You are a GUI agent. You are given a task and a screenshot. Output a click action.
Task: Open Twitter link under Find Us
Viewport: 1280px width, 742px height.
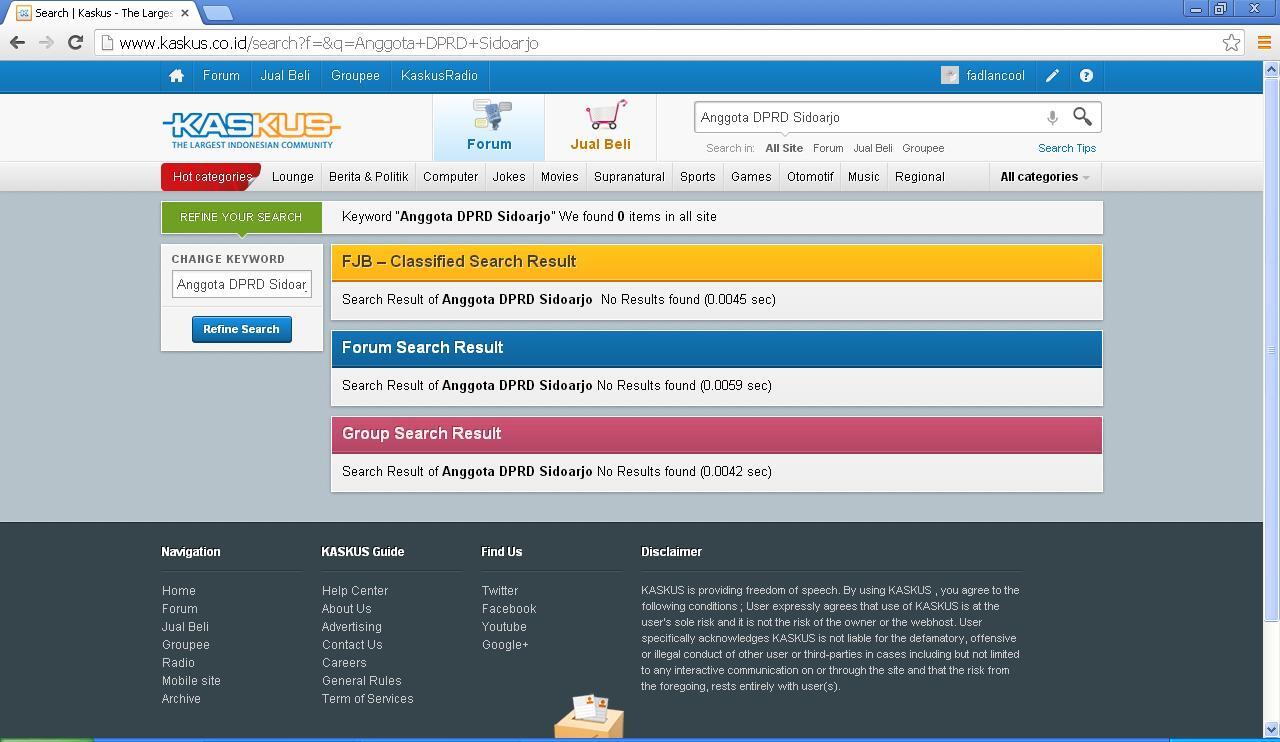coord(500,591)
